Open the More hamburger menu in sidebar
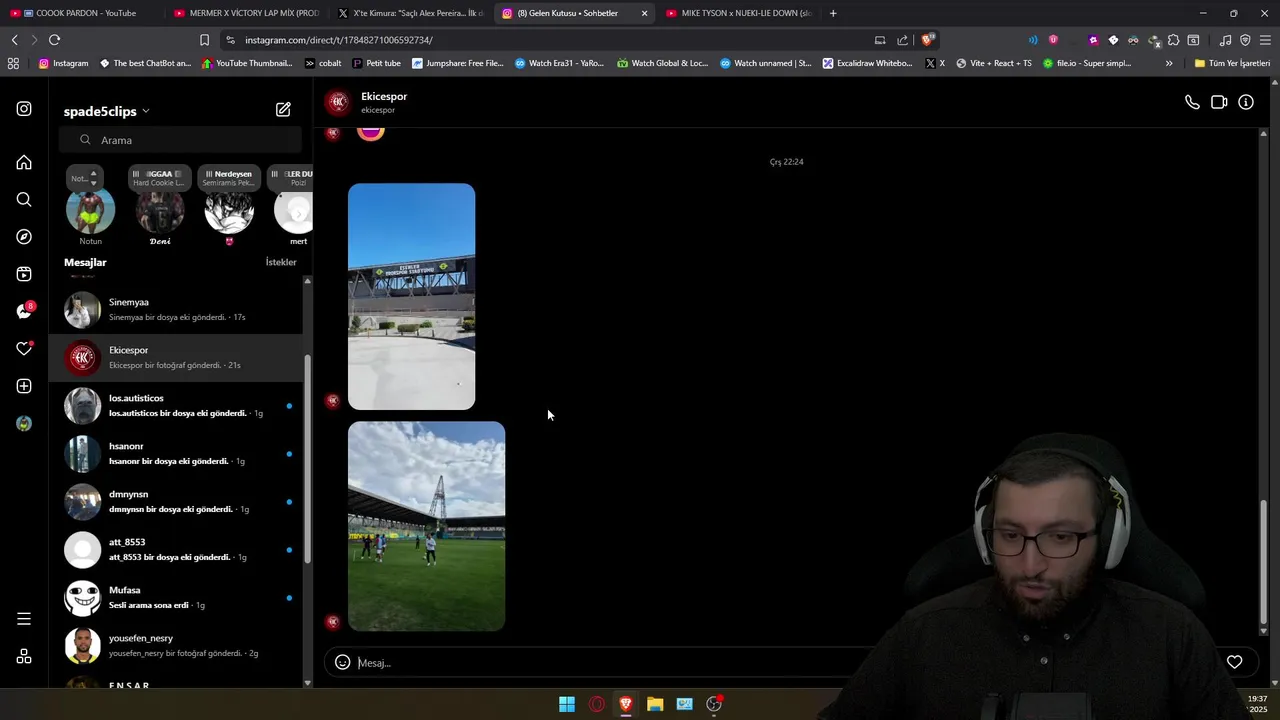 [24, 619]
